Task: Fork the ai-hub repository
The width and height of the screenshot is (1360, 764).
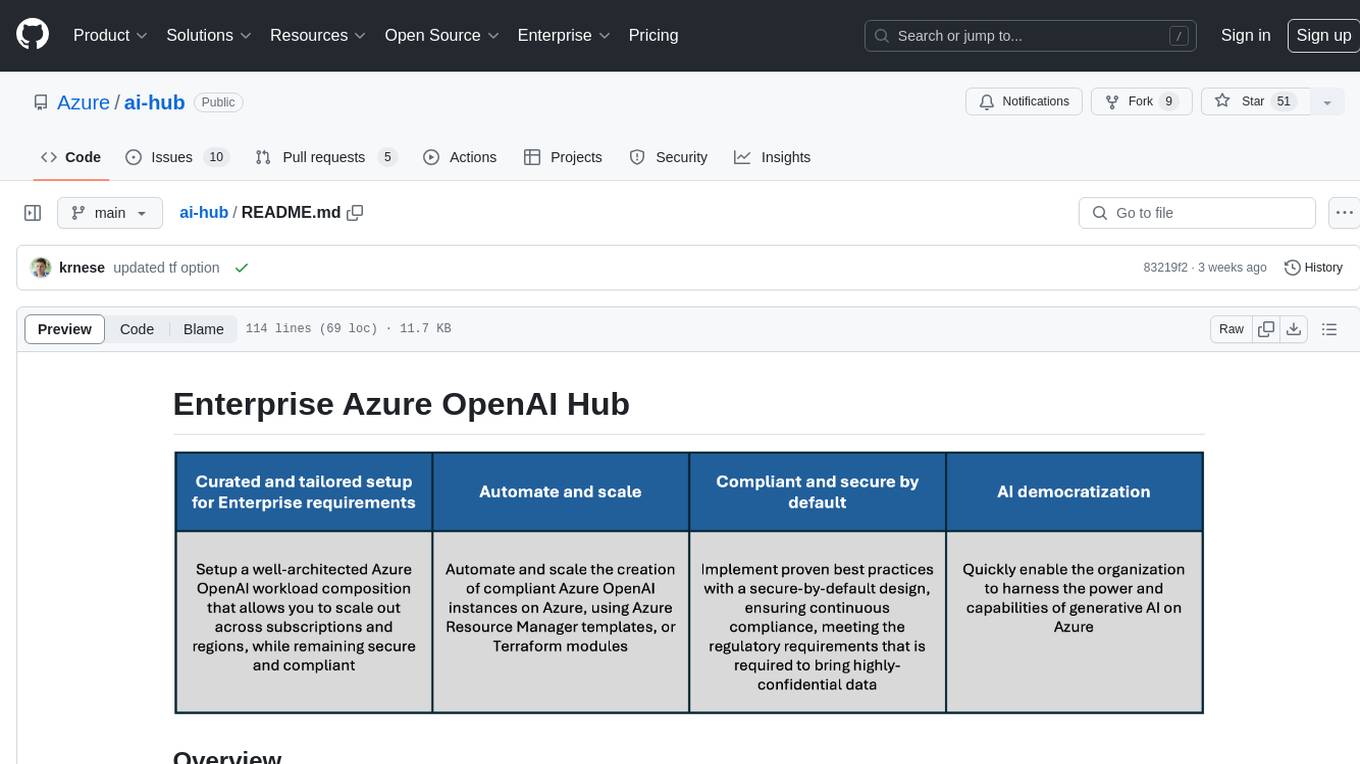Action: 1140,102
